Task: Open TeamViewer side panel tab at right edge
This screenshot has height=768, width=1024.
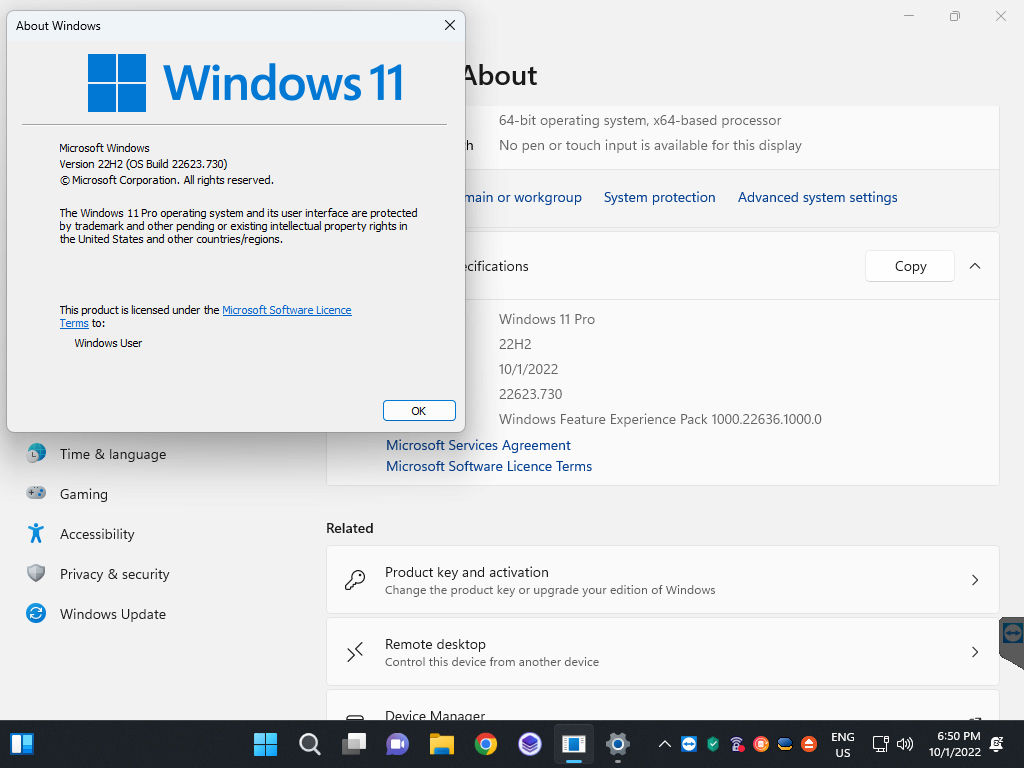Action: click(1012, 643)
